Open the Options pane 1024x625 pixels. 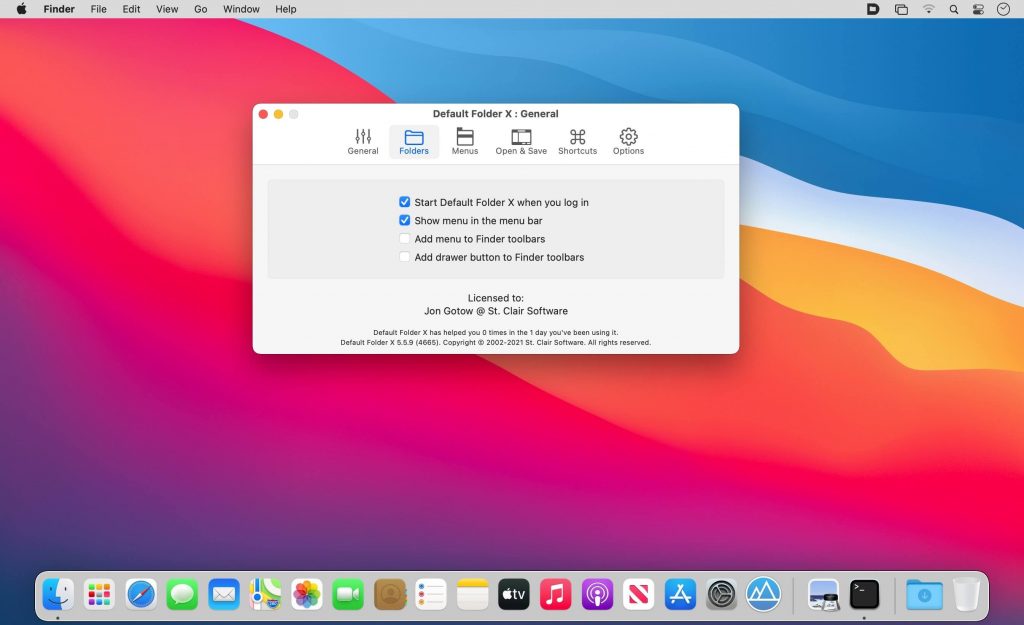(x=628, y=141)
